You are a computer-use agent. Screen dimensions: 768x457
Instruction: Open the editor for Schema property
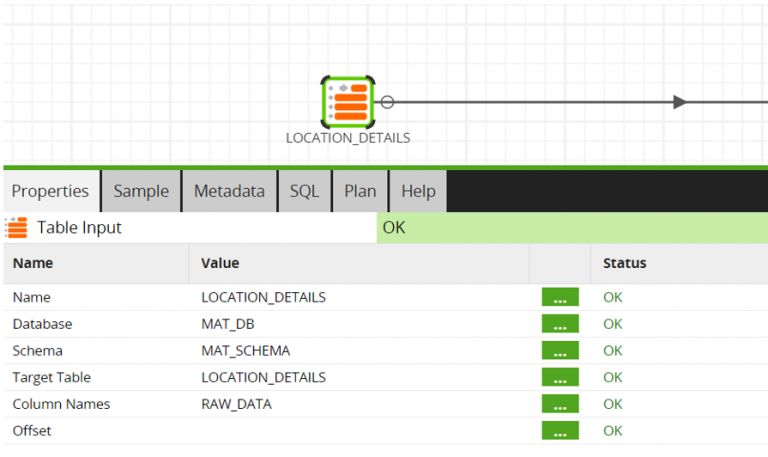point(560,351)
